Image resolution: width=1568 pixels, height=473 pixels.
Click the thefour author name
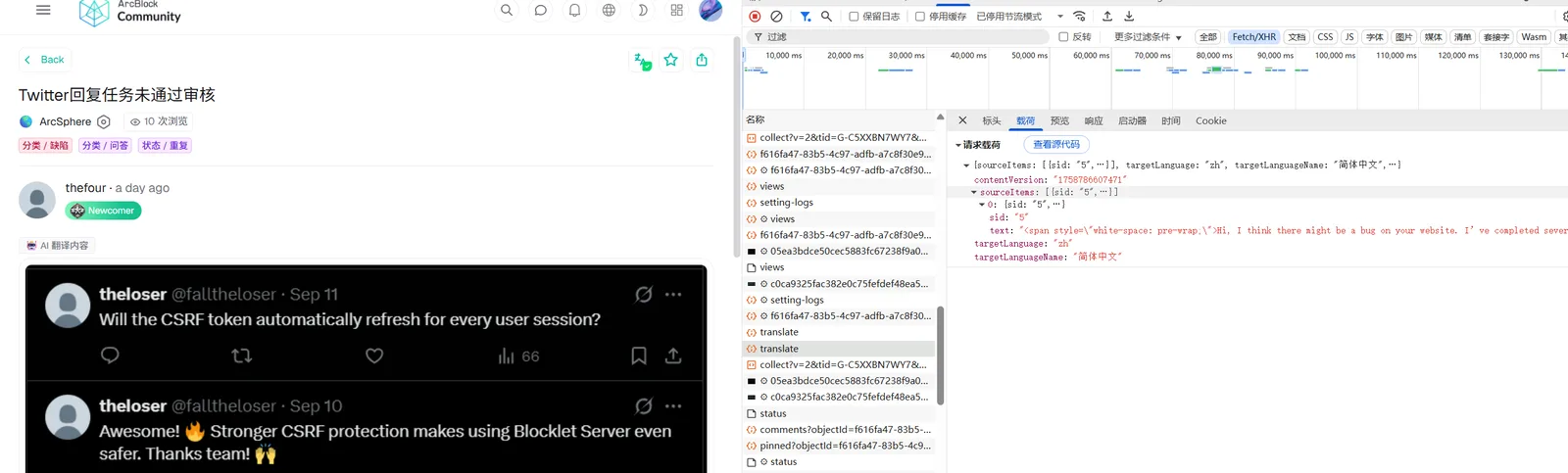pyautogui.click(x=85, y=188)
